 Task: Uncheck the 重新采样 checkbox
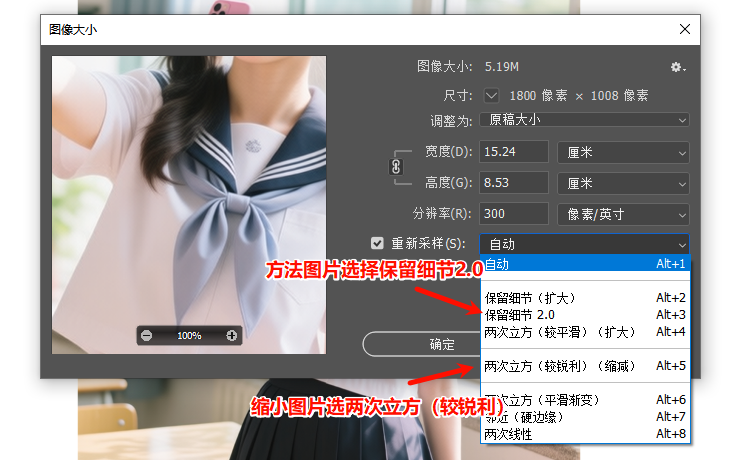(x=377, y=243)
